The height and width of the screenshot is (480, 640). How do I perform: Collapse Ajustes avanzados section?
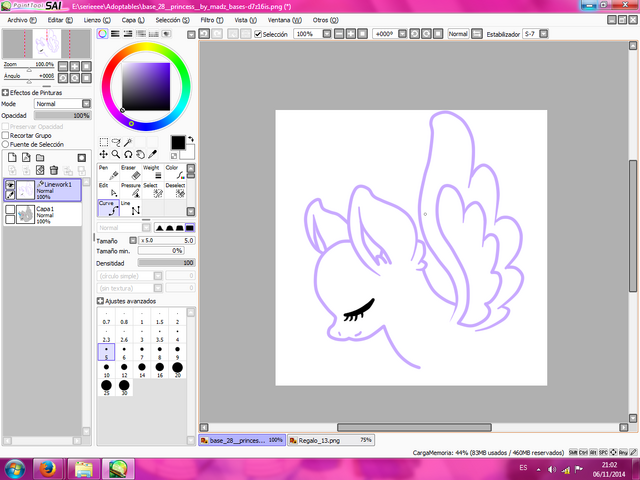tap(100, 301)
